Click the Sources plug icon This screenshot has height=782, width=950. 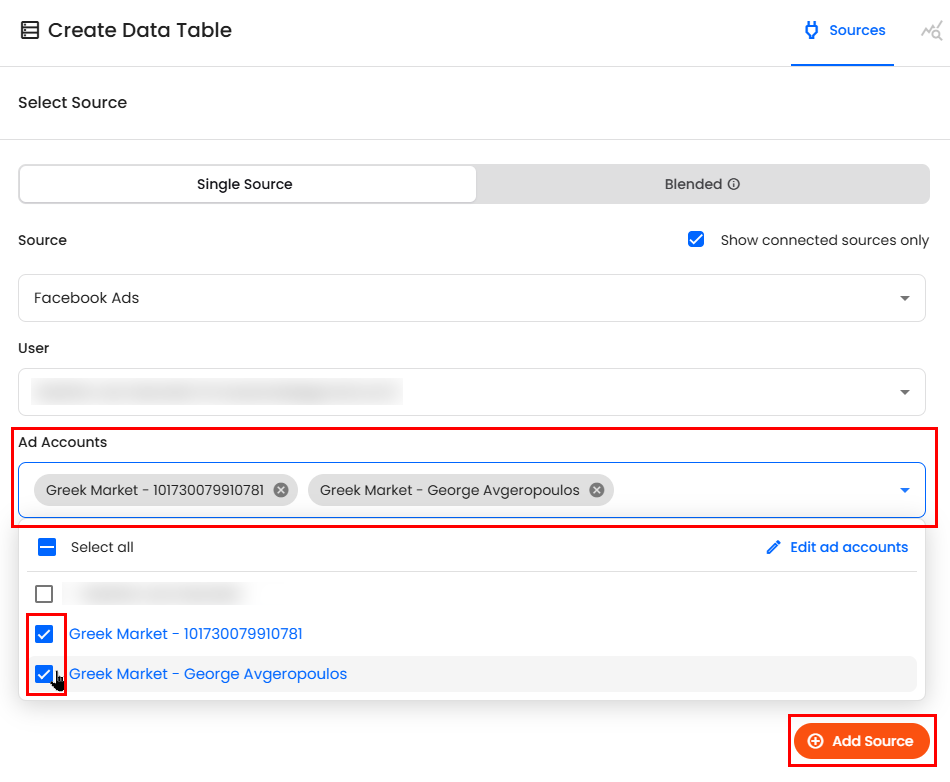812,31
